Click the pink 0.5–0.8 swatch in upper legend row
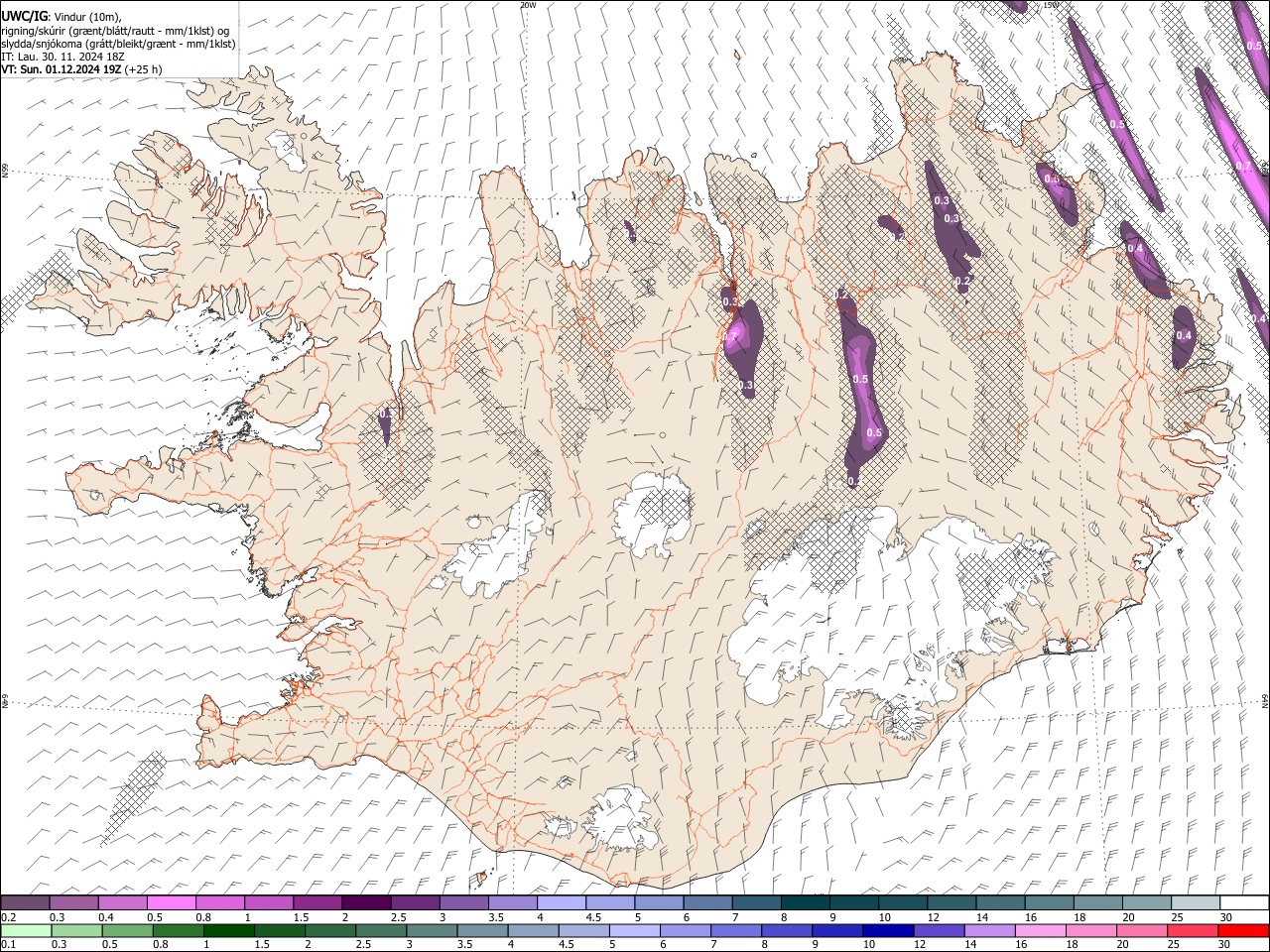The height and width of the screenshot is (952, 1270). (x=172, y=902)
